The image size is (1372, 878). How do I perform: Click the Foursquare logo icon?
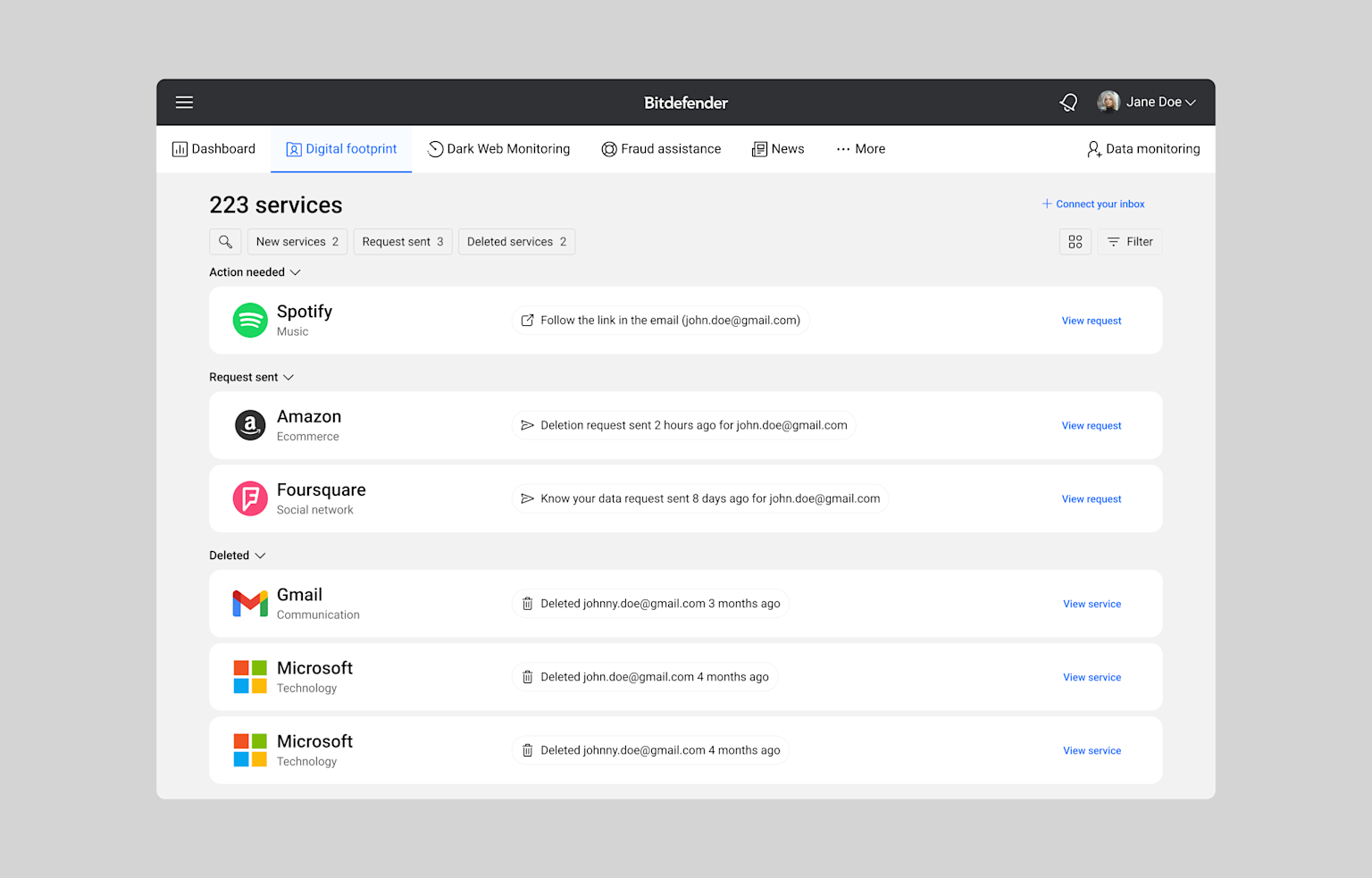point(250,499)
